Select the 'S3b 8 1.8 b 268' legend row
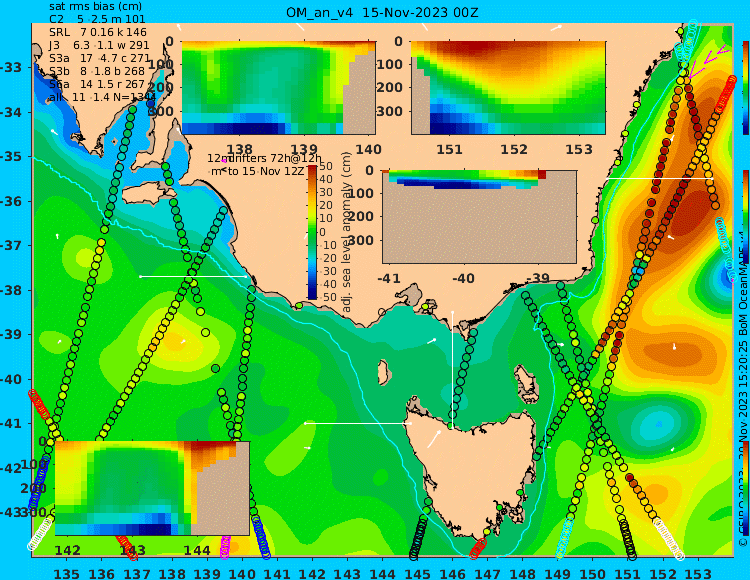Viewport: 750px width, 580px height. pos(97,71)
